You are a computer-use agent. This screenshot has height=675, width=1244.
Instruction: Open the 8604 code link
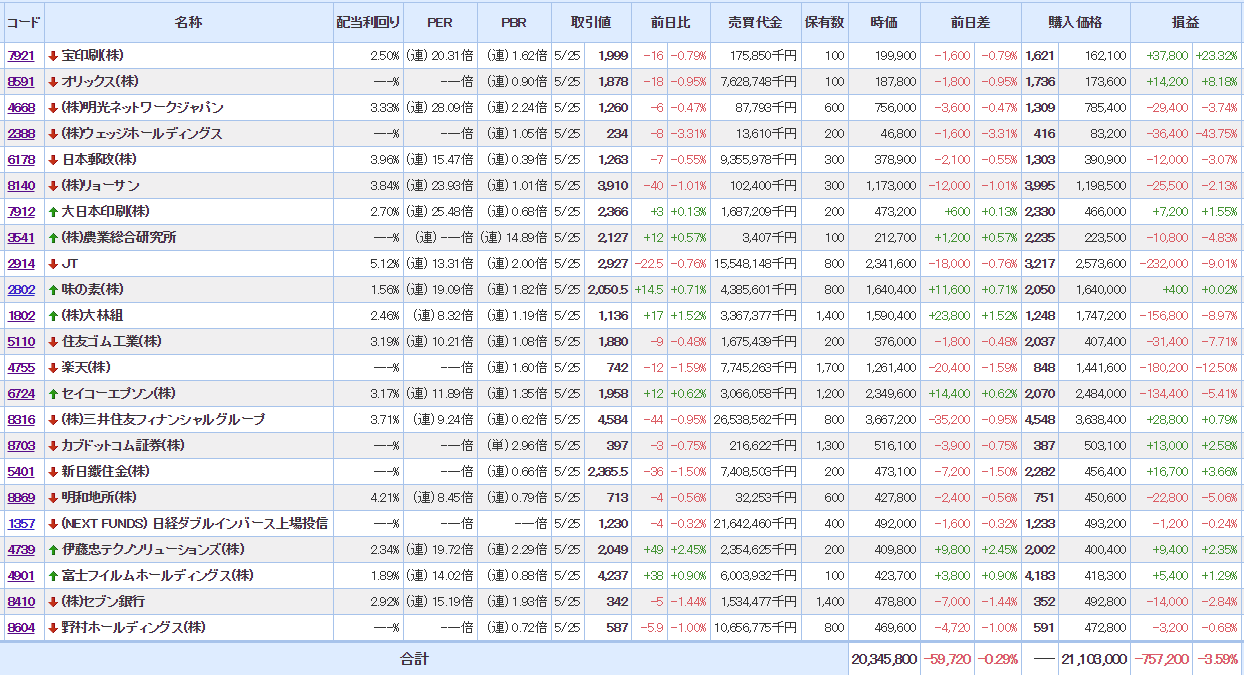point(21,628)
